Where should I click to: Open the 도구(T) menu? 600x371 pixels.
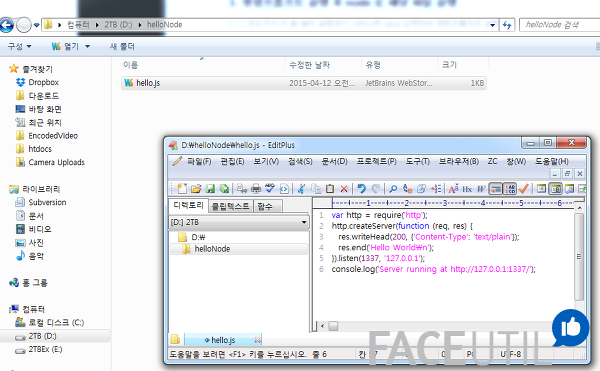417,161
